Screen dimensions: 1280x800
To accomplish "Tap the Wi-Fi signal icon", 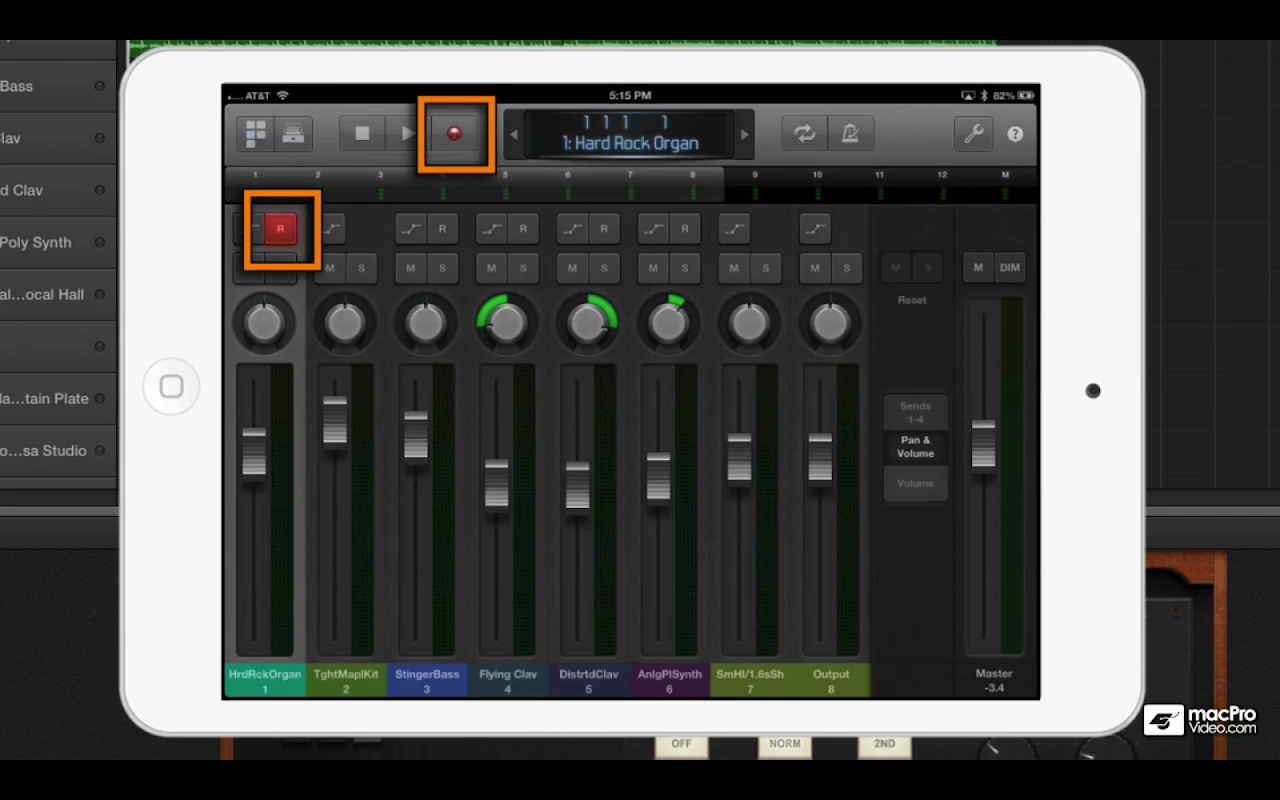I will pos(283,96).
